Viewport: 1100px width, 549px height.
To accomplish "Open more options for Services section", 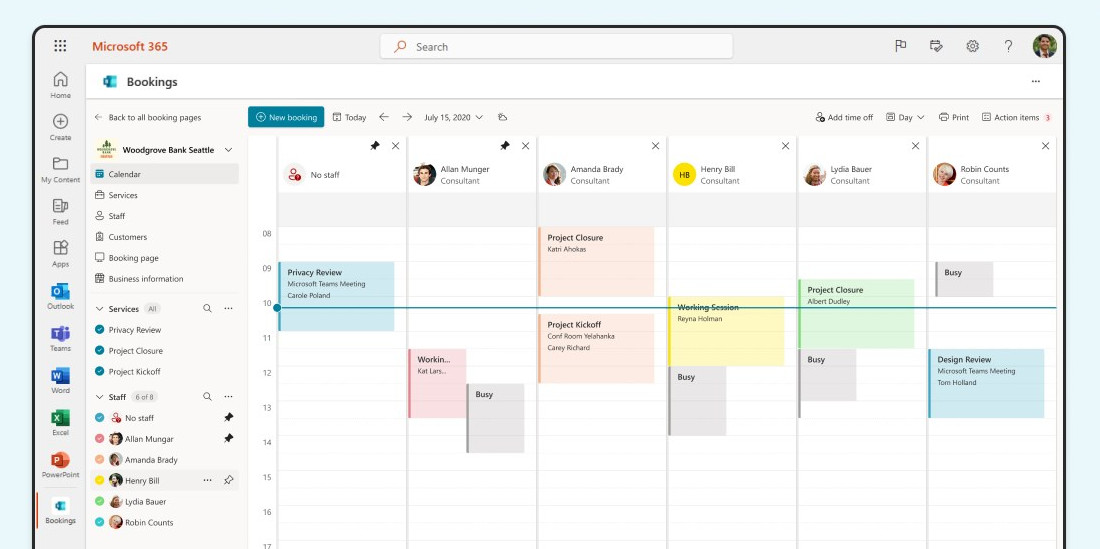I will [228, 309].
